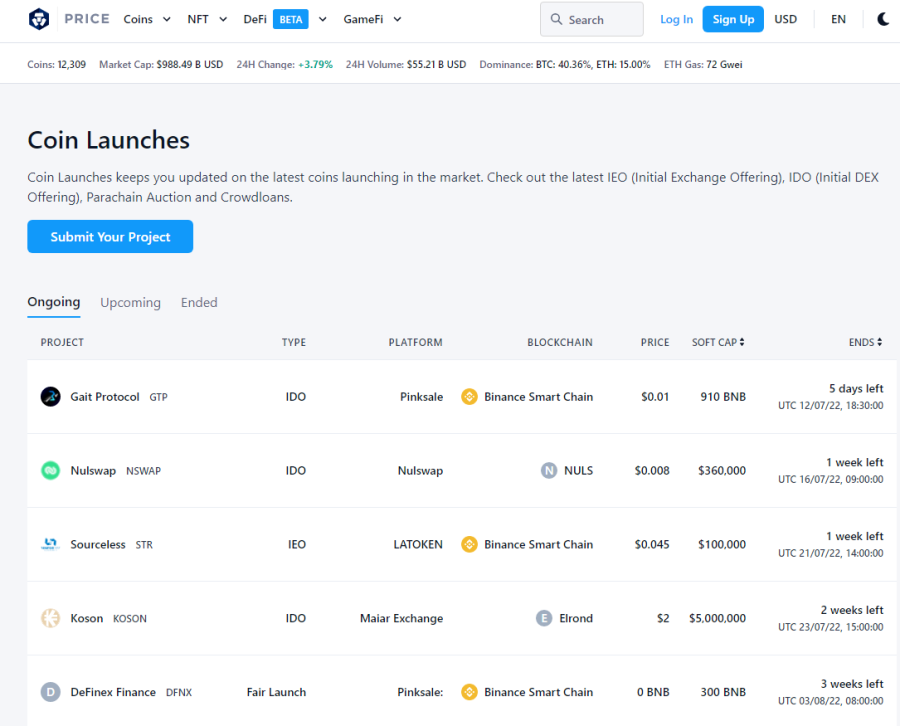Click Log In link
The height and width of the screenshot is (726, 900).
coord(676,20)
